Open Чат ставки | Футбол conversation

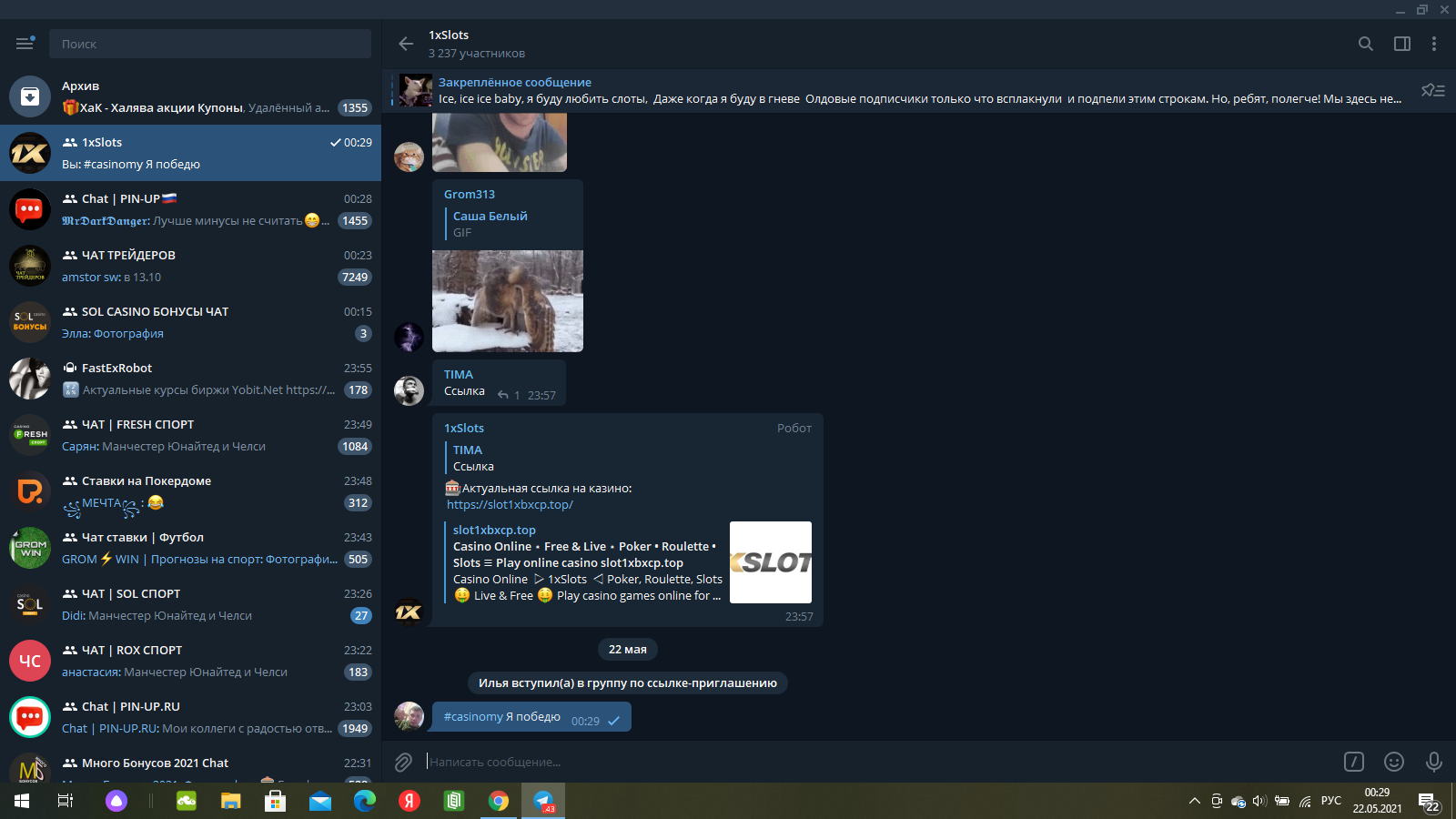pos(191,548)
